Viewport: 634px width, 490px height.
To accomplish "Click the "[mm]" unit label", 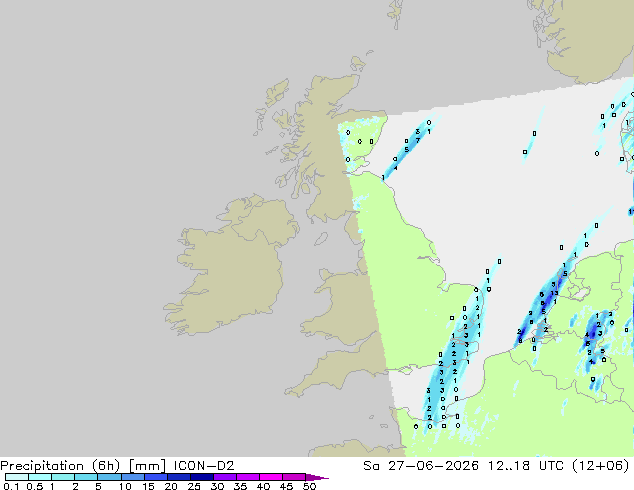I will coord(147,466).
